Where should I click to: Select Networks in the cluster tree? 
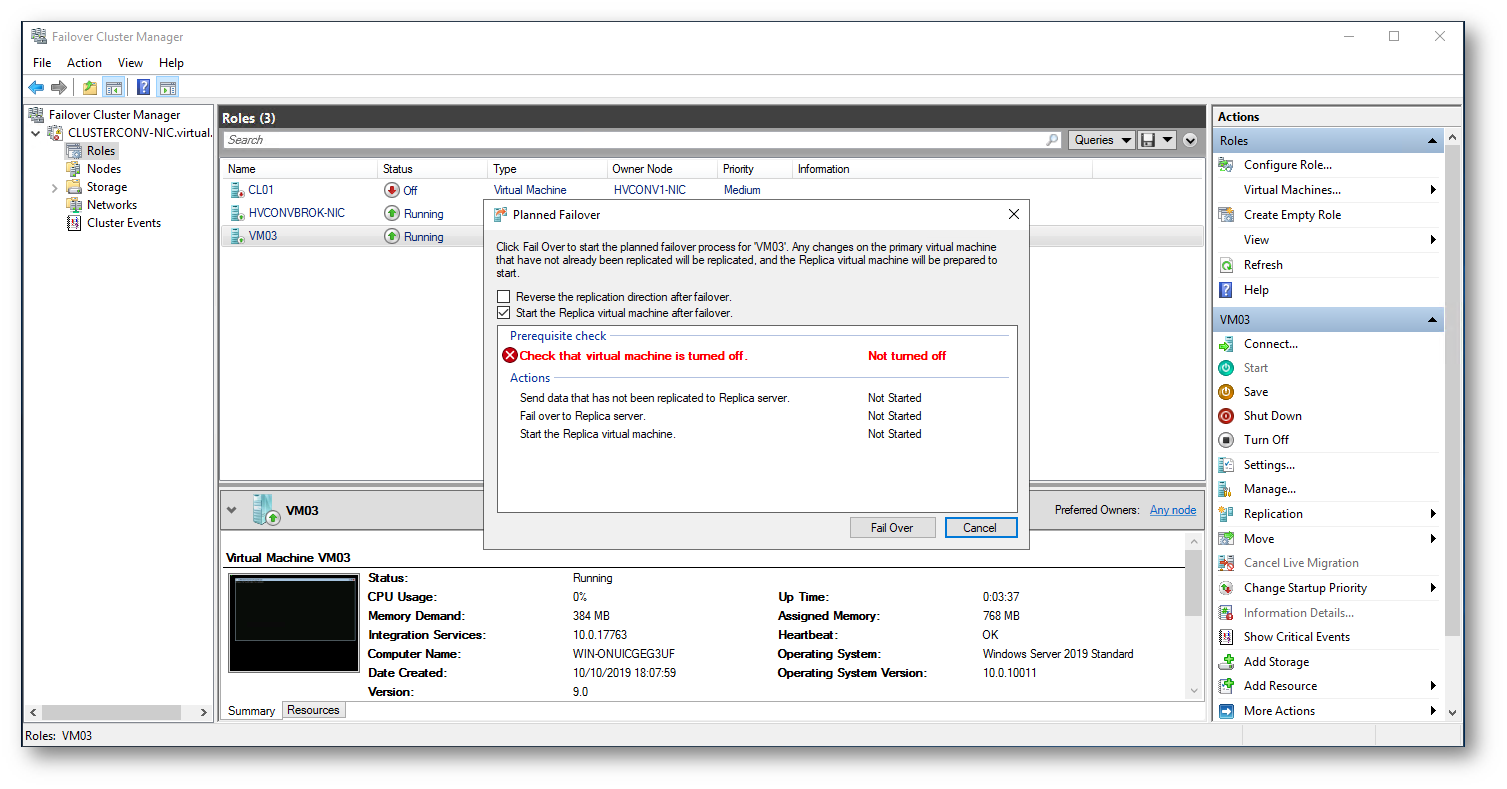[111, 205]
